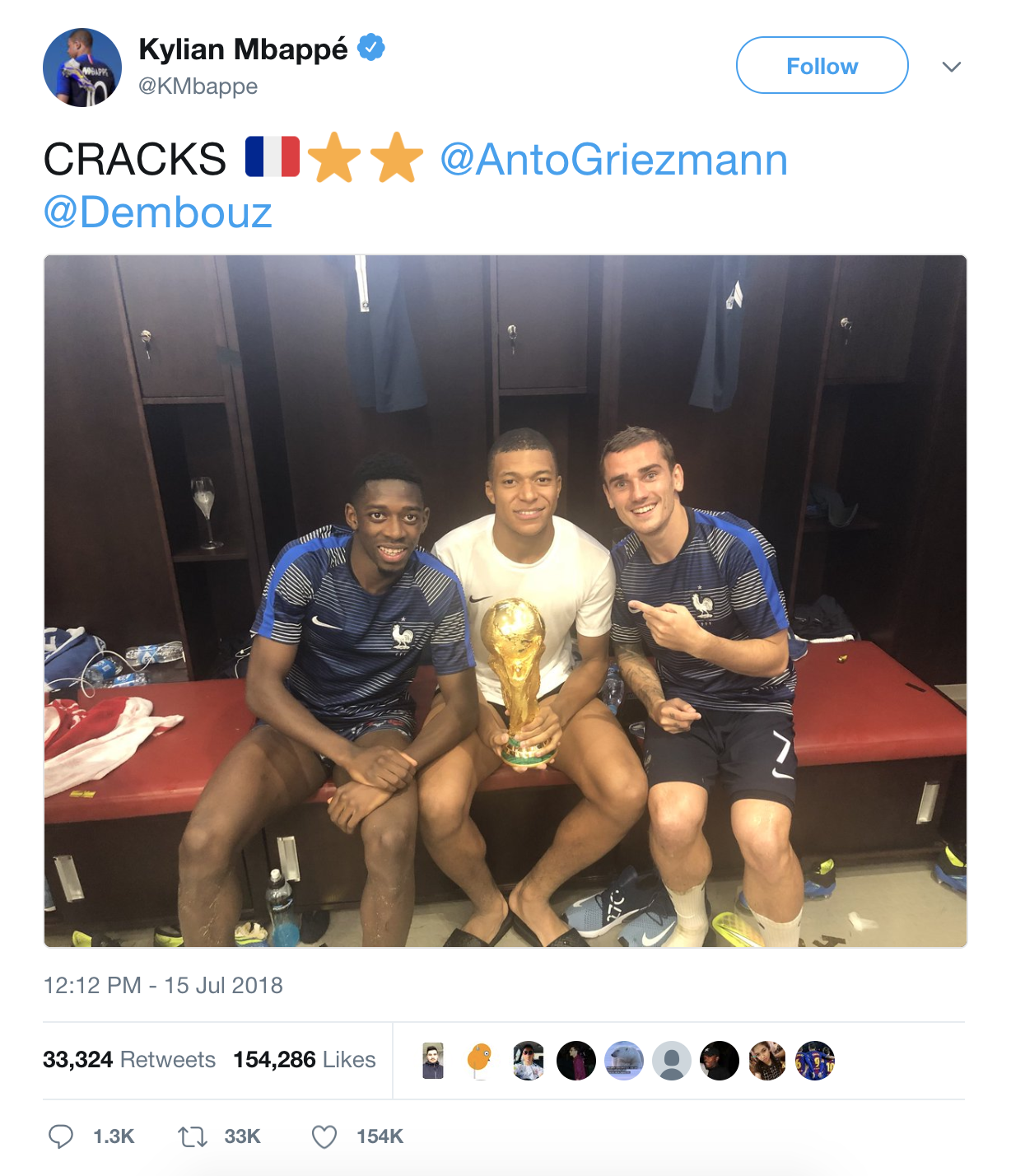Click the reply speech bubble icon
This screenshot has width=1011, height=1176.
click(60, 1136)
